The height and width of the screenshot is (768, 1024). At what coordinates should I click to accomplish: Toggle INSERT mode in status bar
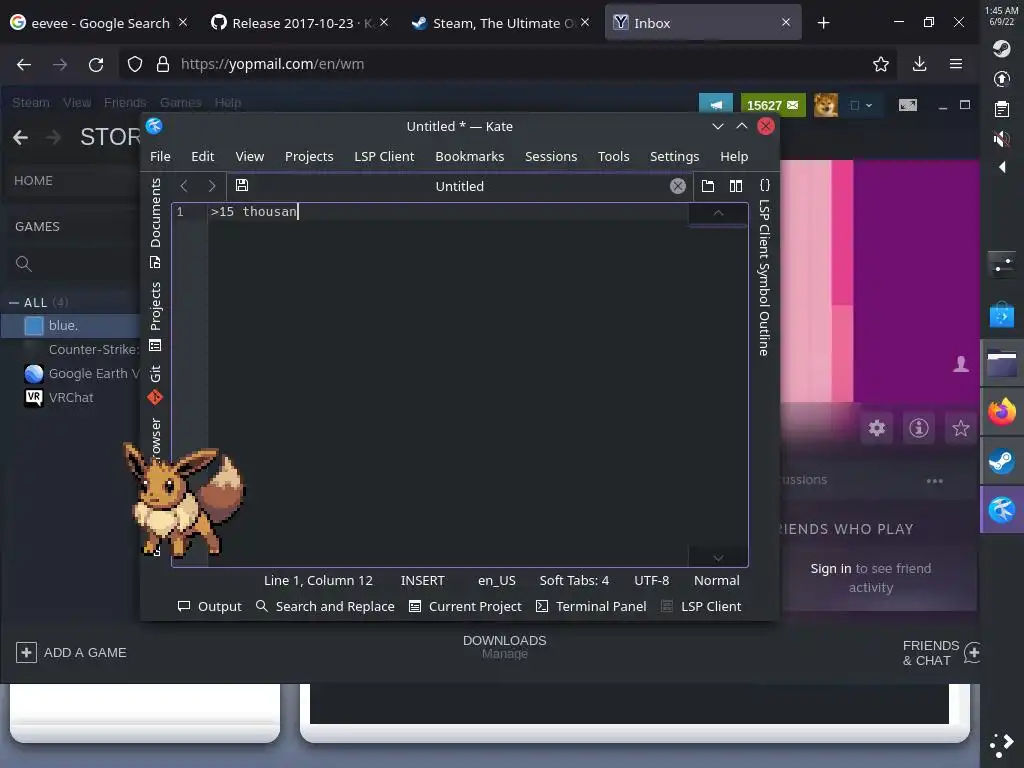(x=423, y=581)
